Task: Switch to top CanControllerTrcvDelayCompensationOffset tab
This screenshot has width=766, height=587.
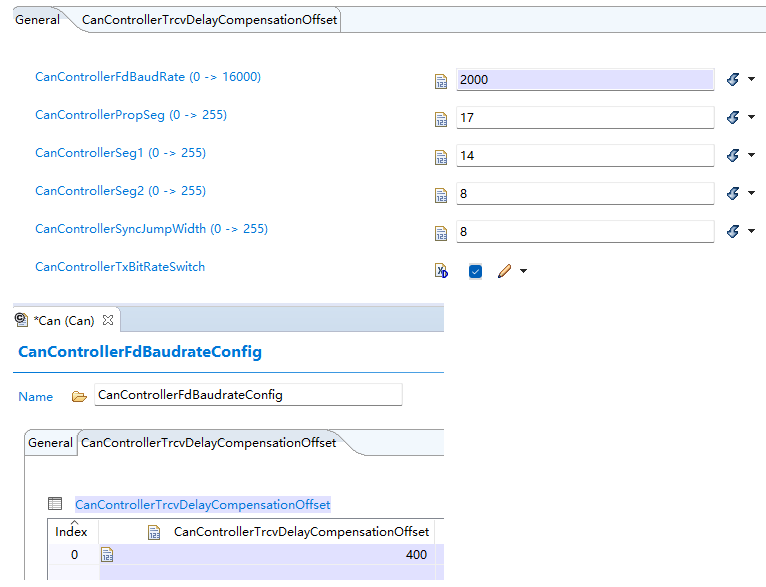Action: coord(209,20)
